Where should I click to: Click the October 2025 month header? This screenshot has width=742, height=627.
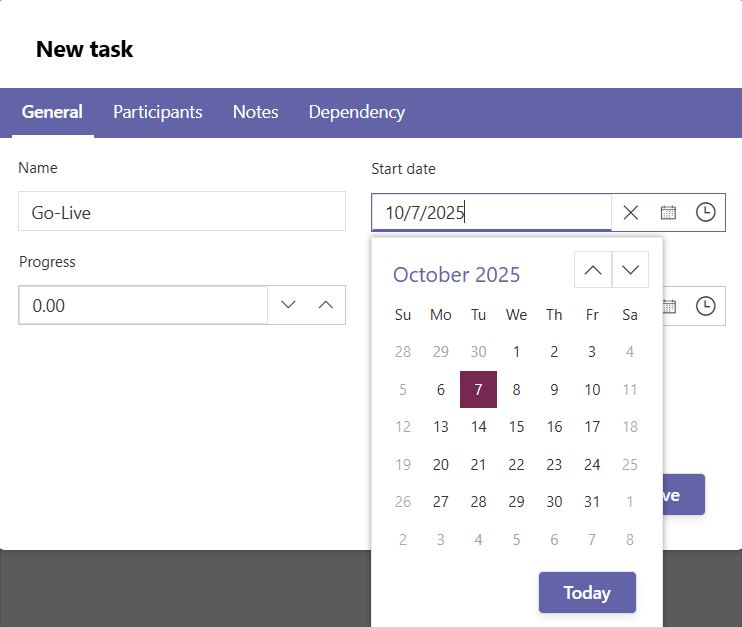[x=456, y=274]
